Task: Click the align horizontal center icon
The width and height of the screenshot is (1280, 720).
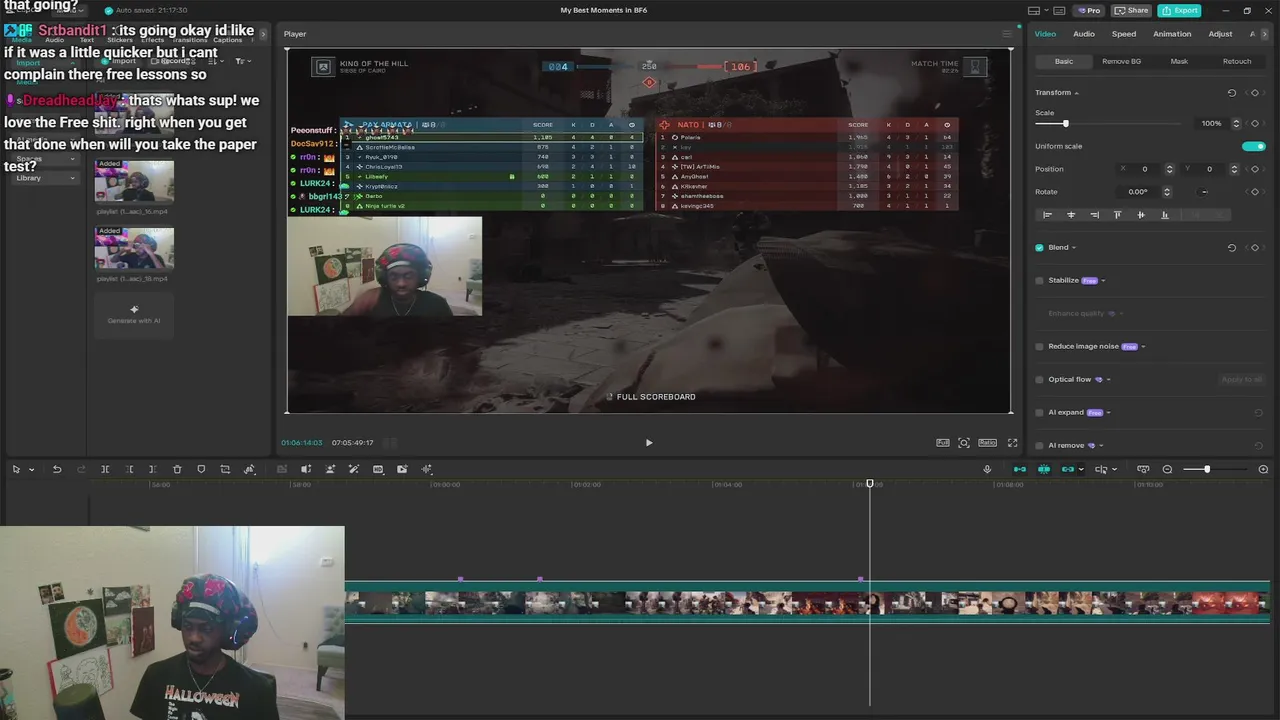Action: click(1071, 215)
